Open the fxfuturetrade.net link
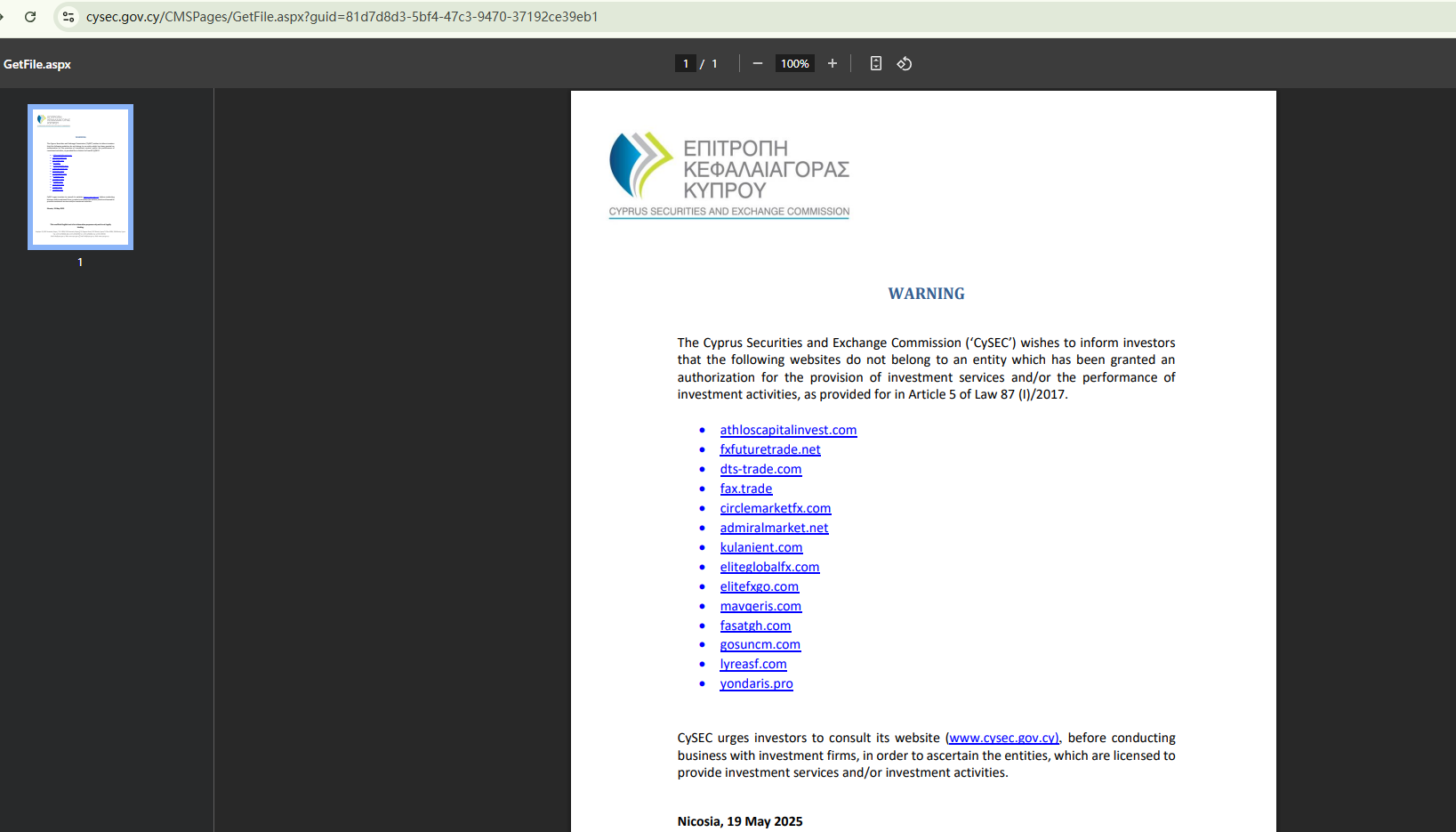 coord(770,449)
